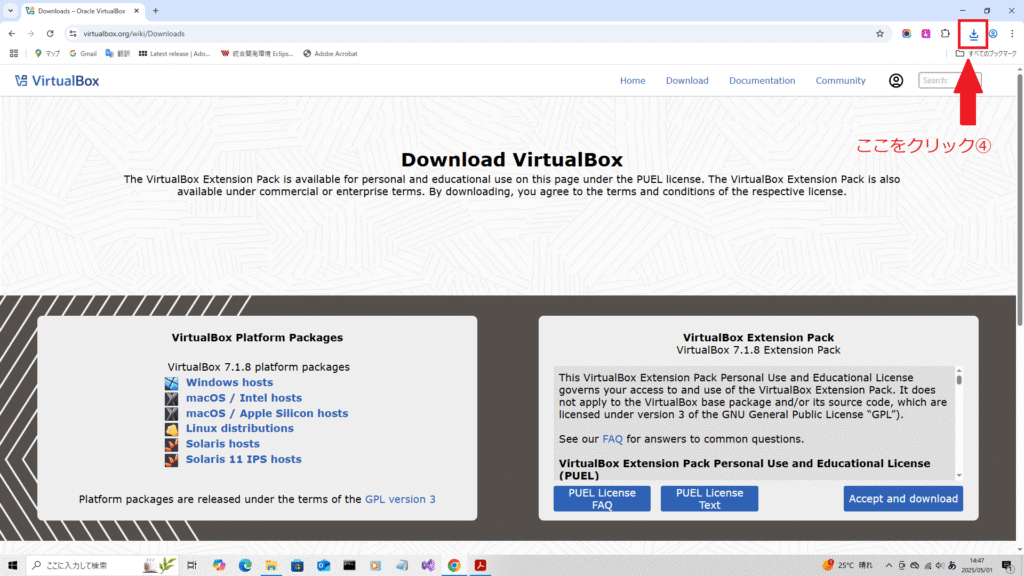Viewport: 1024px width, 576px height.
Task: Open the notification center icon
Action: click(1007, 566)
